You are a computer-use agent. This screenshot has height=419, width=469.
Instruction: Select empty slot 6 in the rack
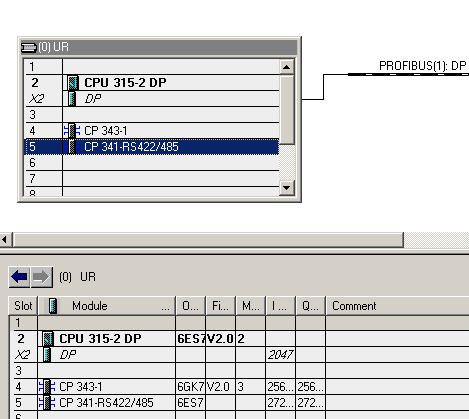152,163
